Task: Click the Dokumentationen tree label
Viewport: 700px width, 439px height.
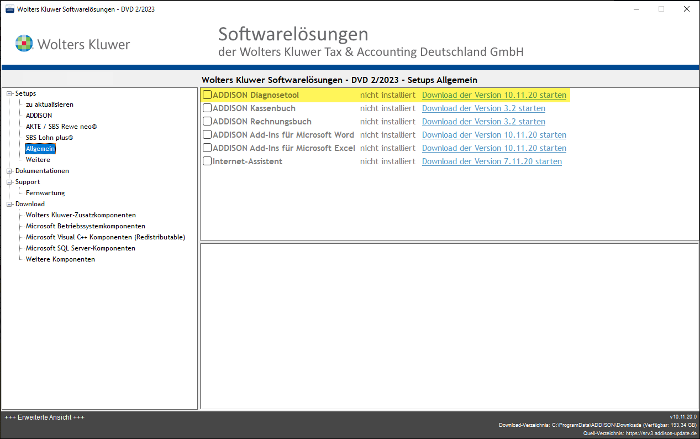Action: (x=42, y=171)
